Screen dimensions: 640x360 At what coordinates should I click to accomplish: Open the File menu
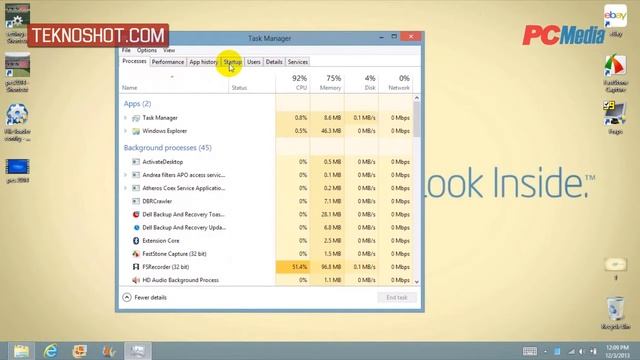(x=127, y=50)
